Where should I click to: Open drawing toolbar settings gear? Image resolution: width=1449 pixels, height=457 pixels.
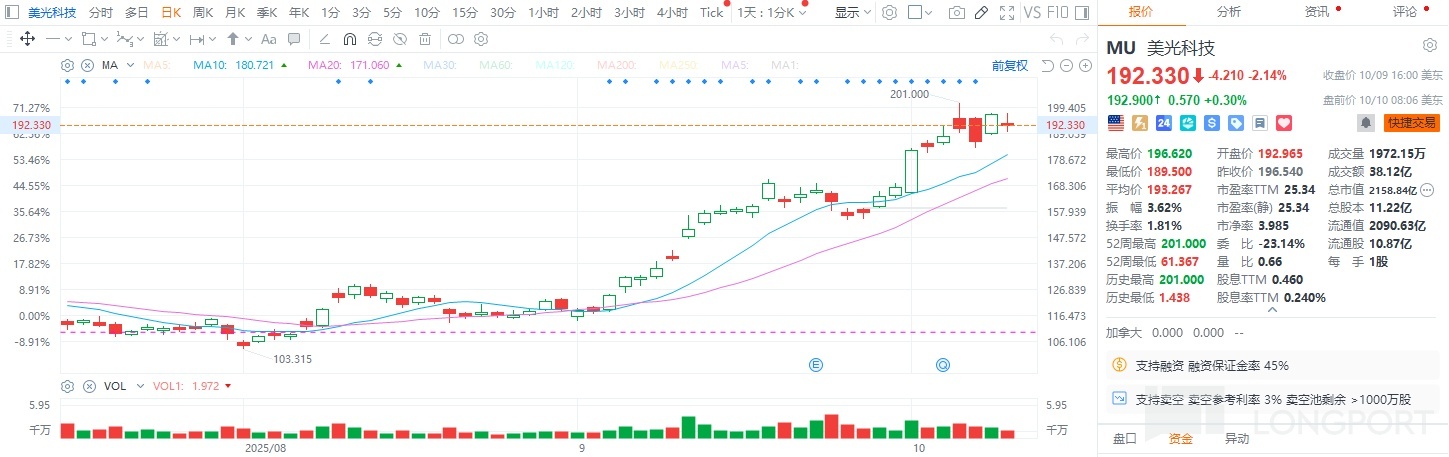tap(481, 39)
